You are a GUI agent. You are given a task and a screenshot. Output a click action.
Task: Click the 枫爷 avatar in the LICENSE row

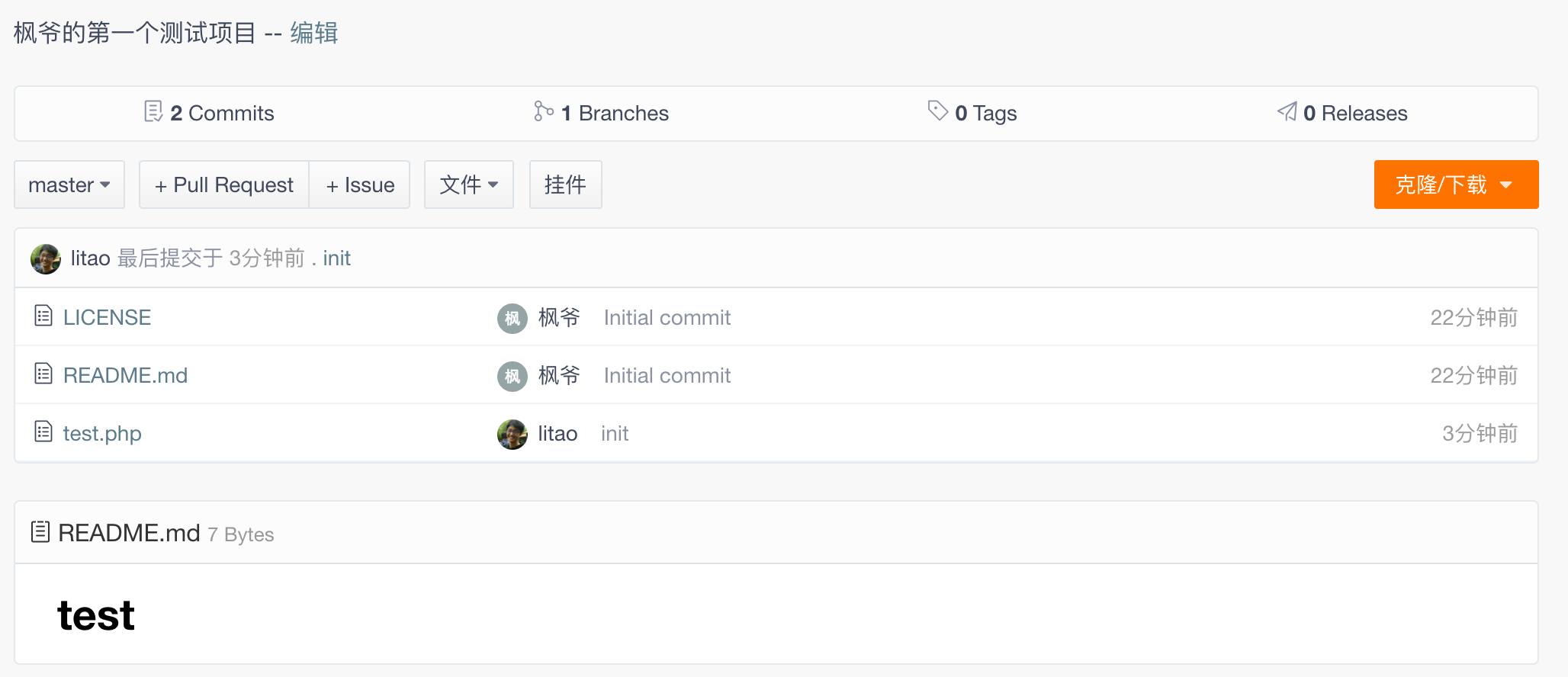coord(512,318)
